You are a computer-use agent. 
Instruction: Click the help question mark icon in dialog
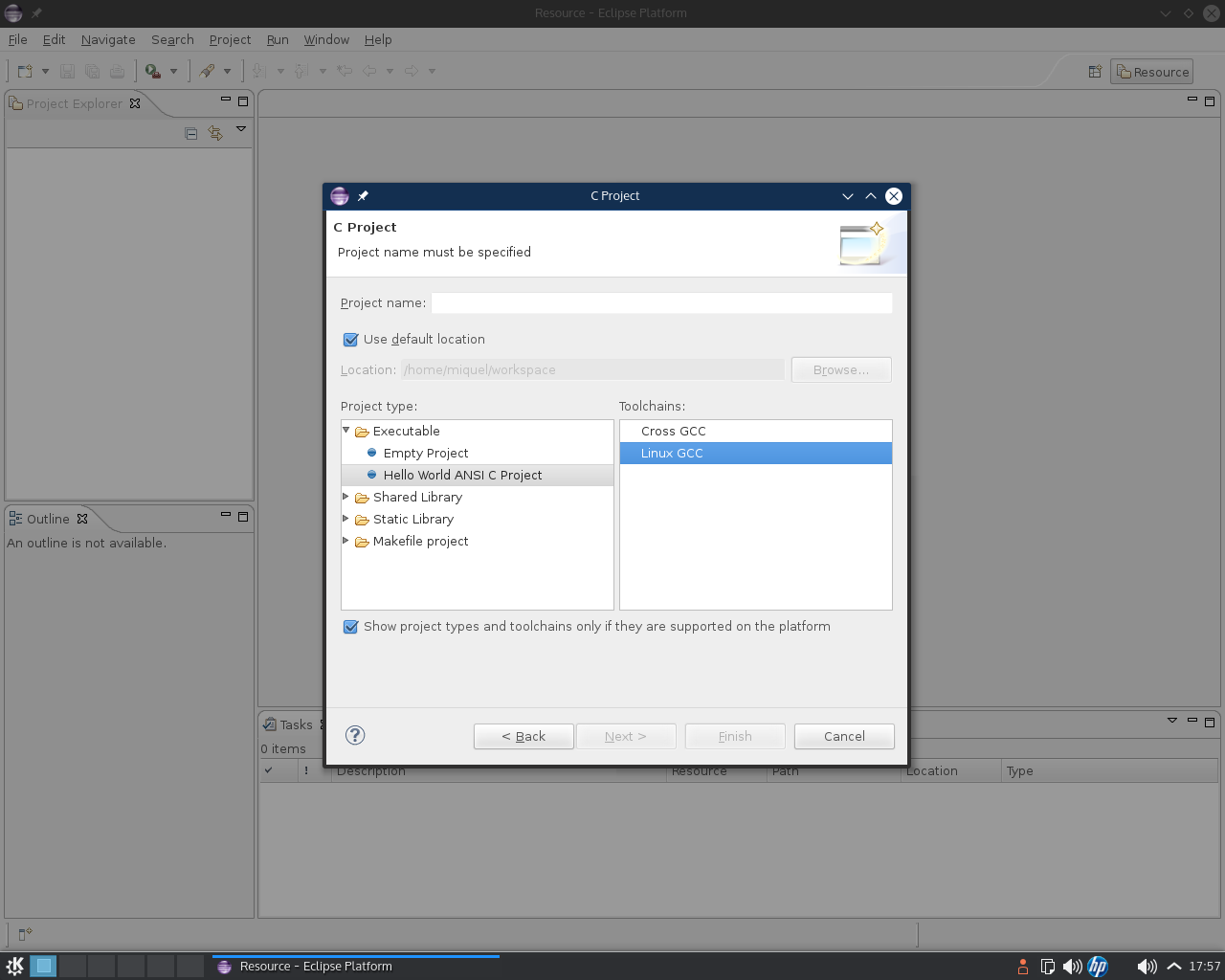tap(355, 735)
